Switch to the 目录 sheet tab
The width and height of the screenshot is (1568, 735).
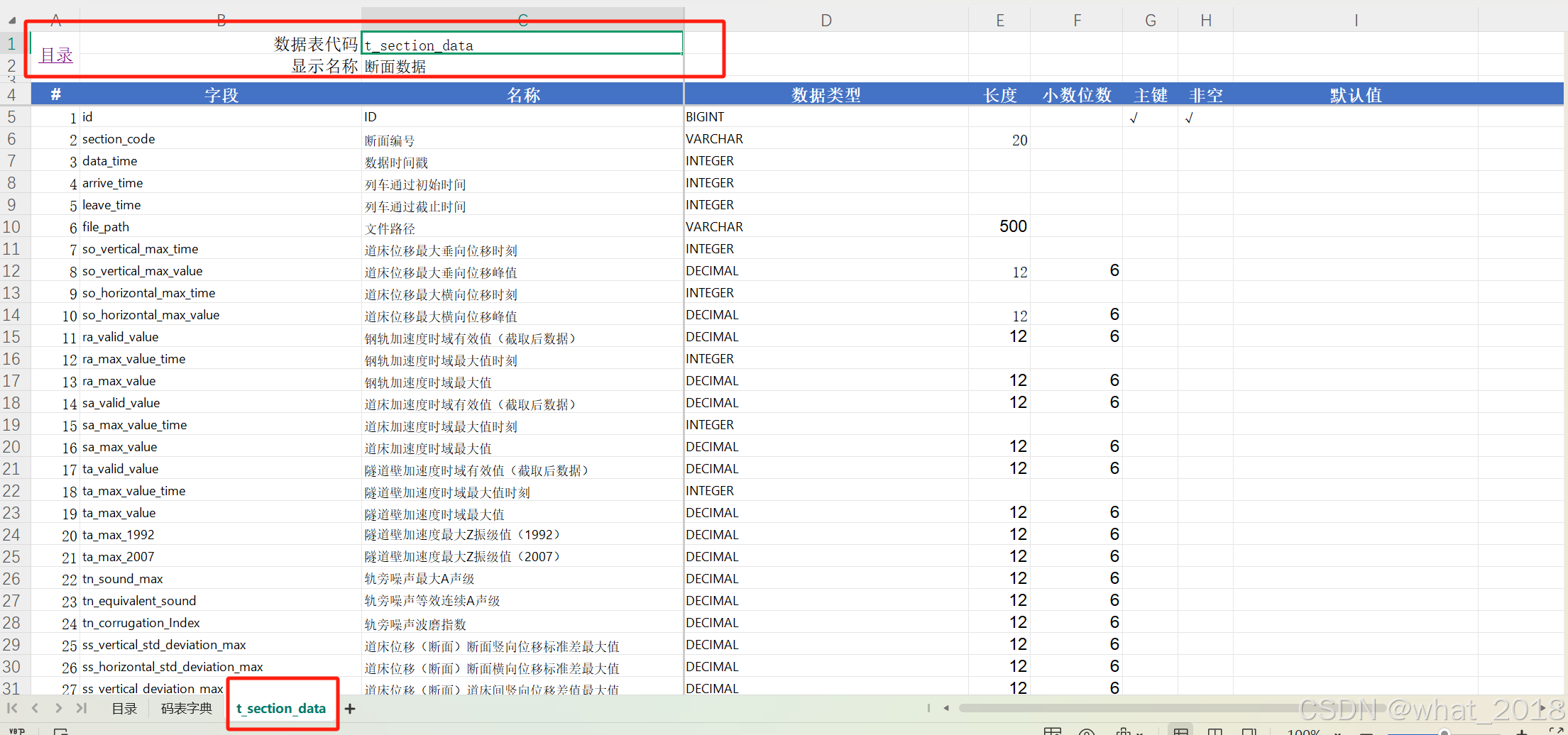(x=124, y=708)
